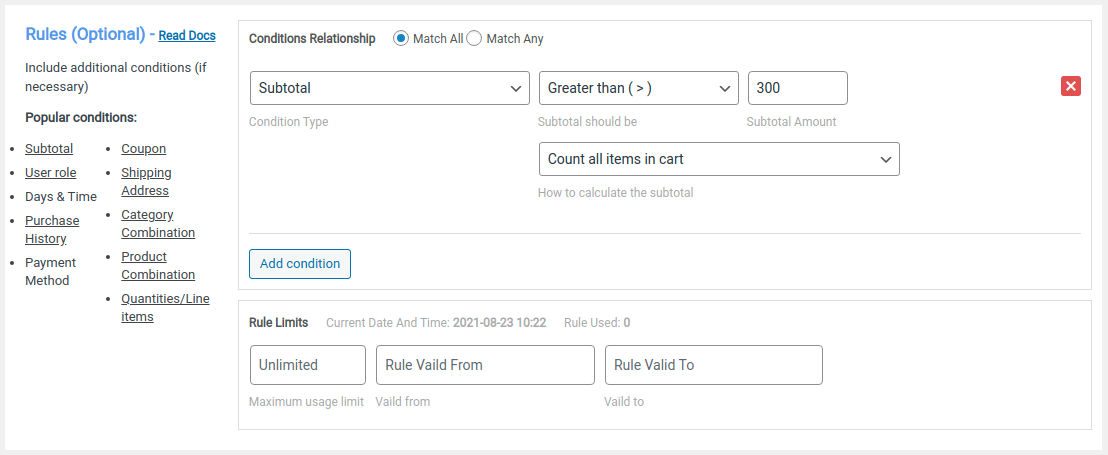The image size is (1108, 455).
Task: Click the Add condition button
Action: tap(299, 264)
